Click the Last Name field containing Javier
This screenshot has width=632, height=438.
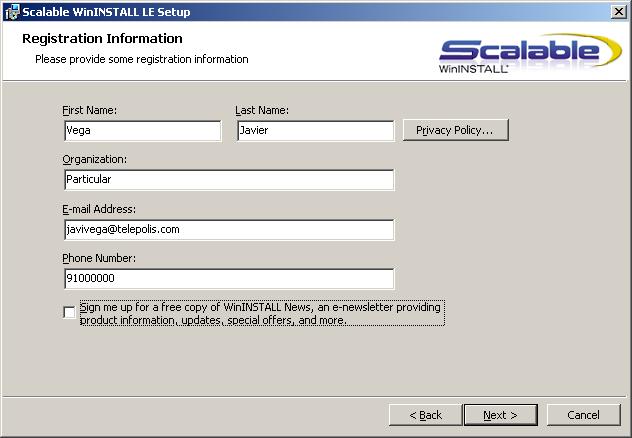(315, 130)
